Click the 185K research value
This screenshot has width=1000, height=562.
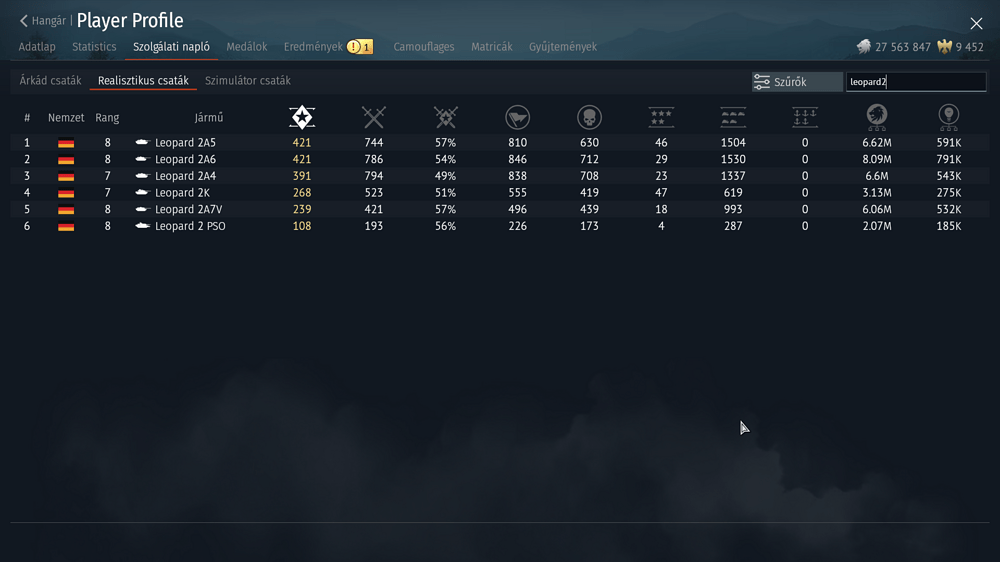(x=948, y=226)
